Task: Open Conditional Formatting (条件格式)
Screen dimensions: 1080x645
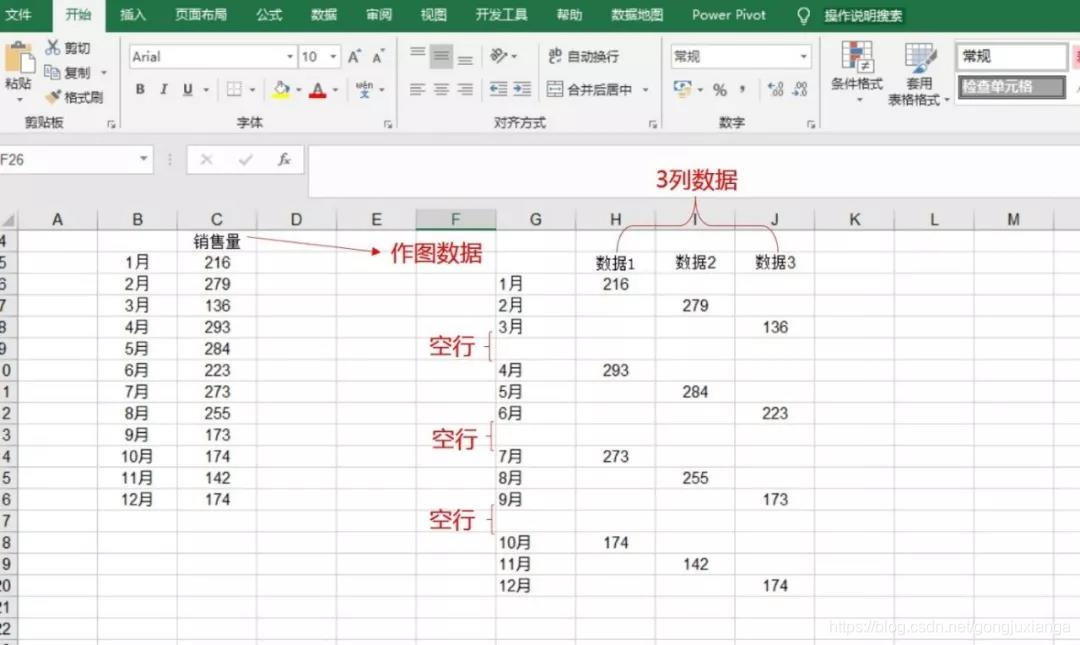Action: click(x=857, y=71)
